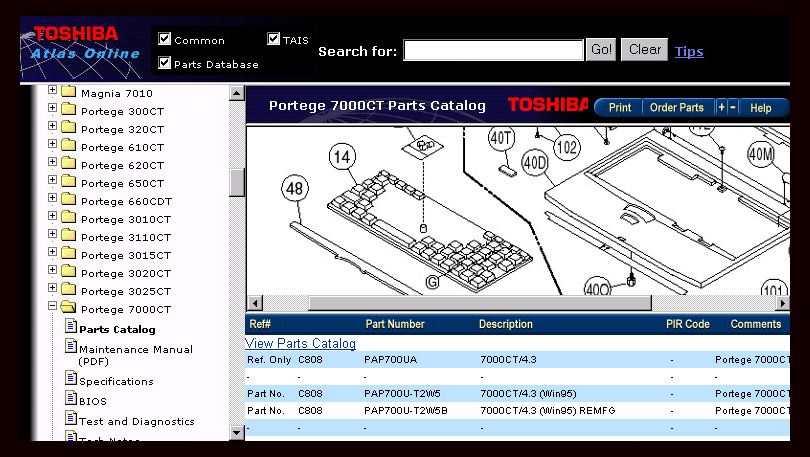Click the Portege 3110CT folder icon
The height and width of the screenshot is (457, 810).
(68, 235)
